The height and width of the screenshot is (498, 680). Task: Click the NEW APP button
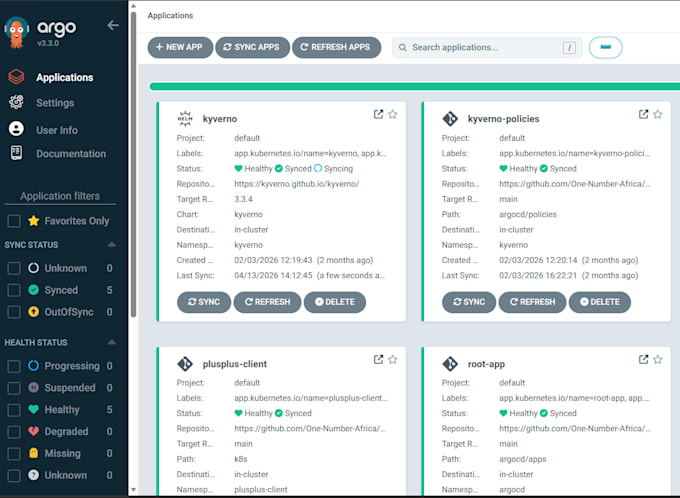coord(180,47)
